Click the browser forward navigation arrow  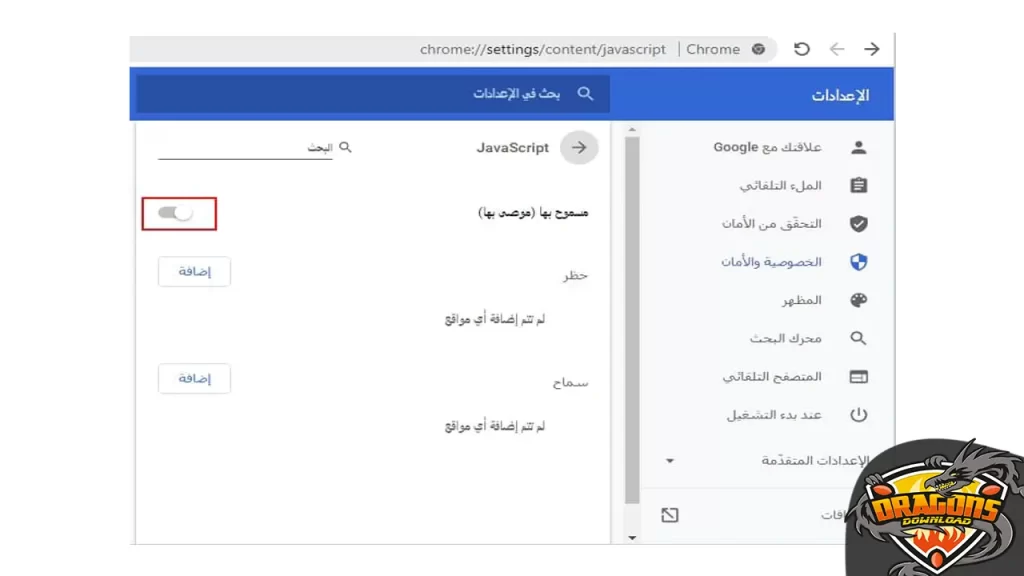pos(871,48)
